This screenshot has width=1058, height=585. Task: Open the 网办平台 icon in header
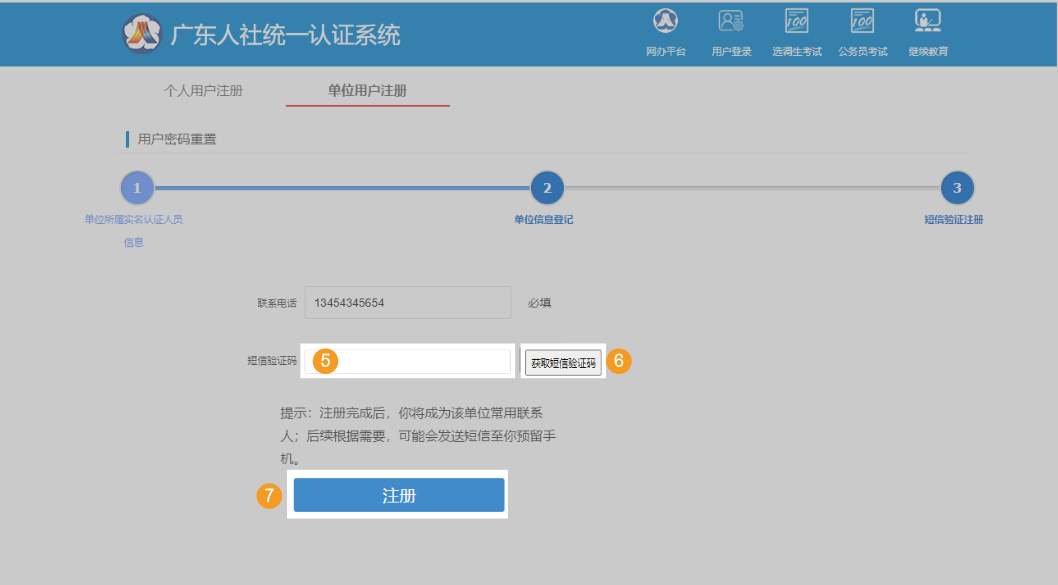(x=666, y=22)
